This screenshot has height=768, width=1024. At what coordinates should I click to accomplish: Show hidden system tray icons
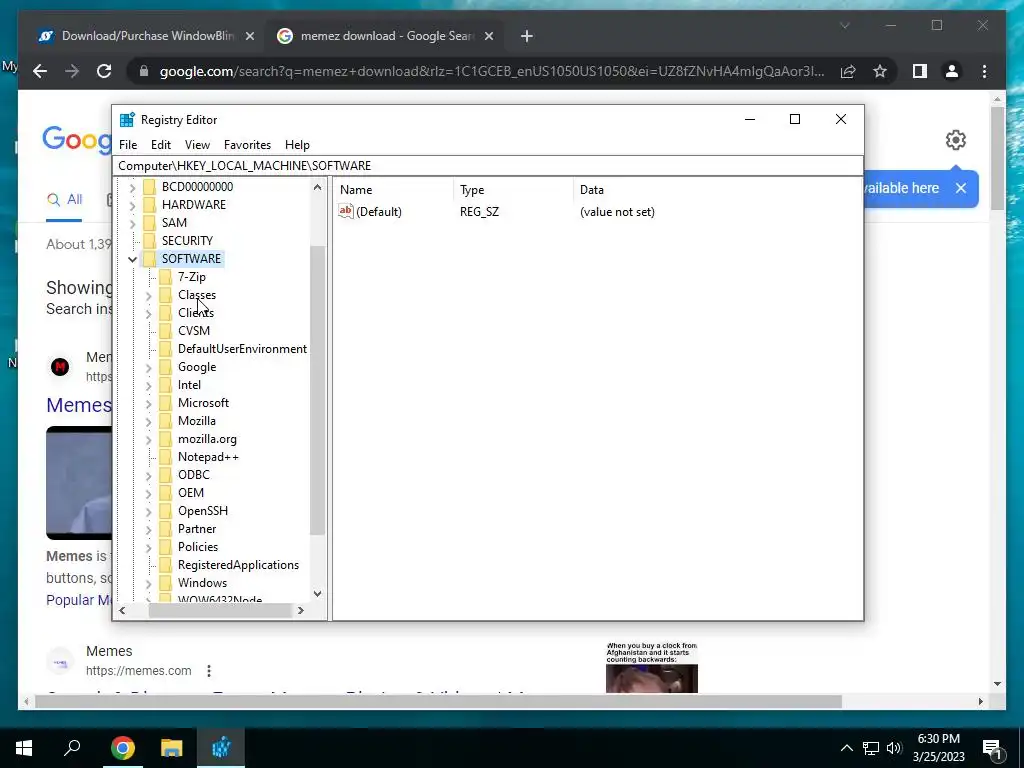click(x=846, y=748)
